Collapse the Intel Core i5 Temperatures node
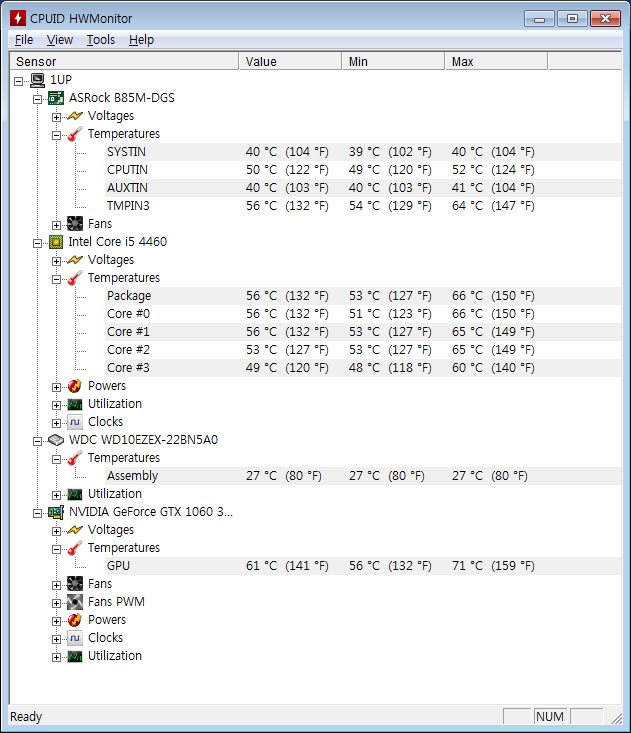The height and width of the screenshot is (733, 631). click(x=57, y=278)
